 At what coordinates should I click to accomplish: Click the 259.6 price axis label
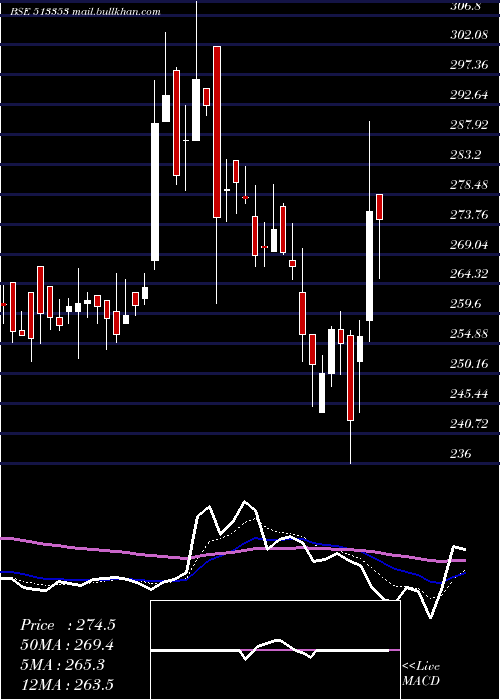(466, 304)
